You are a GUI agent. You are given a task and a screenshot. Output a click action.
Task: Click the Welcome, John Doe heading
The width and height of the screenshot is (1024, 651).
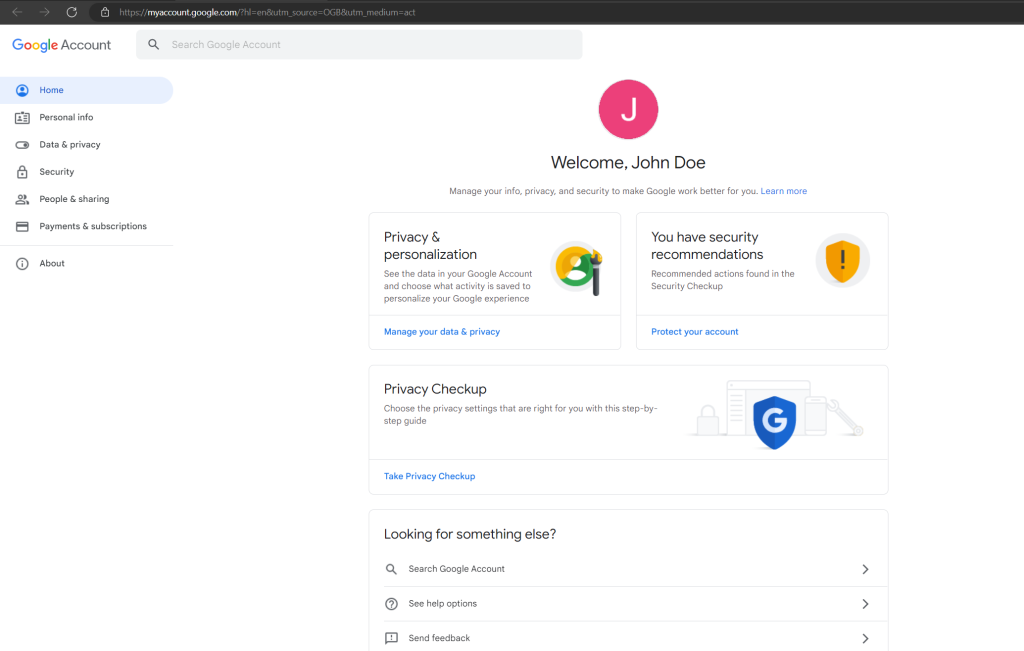point(628,163)
